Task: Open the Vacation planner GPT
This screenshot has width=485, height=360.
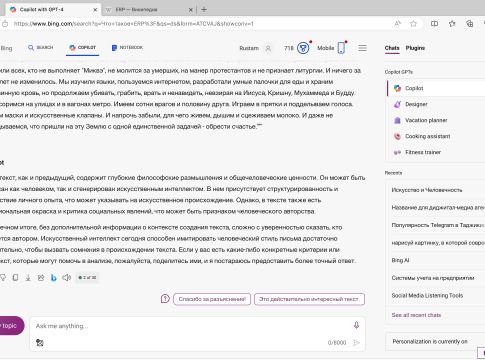Action: click(x=436, y=120)
